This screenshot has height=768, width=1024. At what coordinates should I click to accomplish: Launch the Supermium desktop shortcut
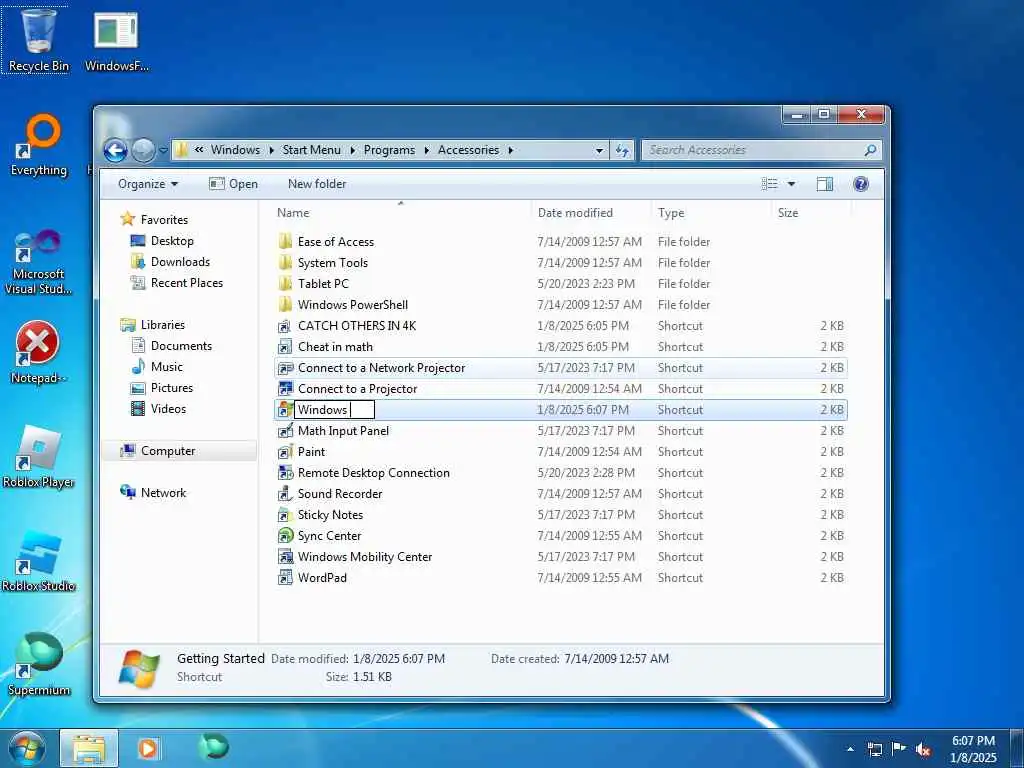tap(39, 664)
